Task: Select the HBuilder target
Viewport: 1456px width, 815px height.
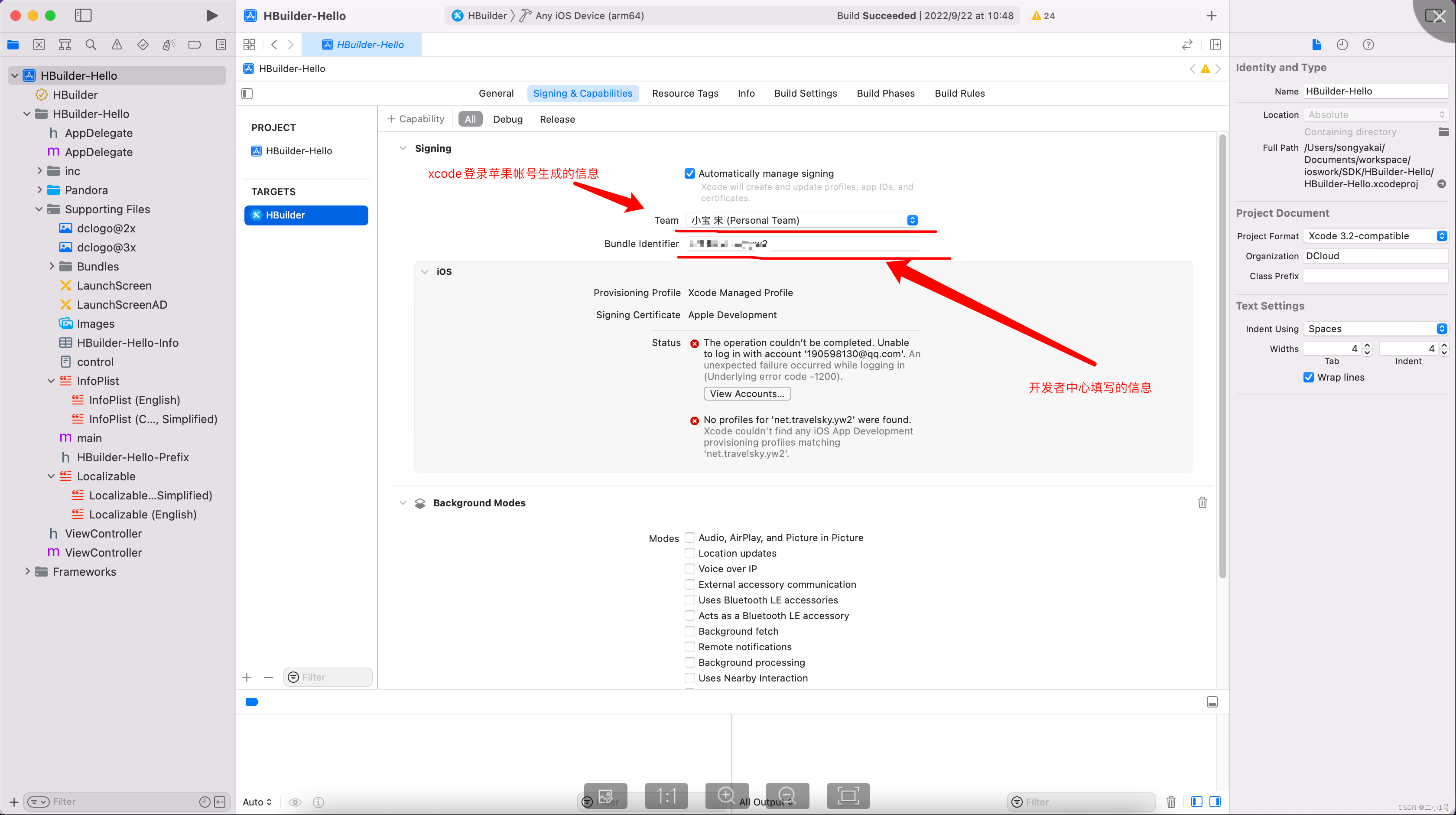Action: click(x=306, y=215)
